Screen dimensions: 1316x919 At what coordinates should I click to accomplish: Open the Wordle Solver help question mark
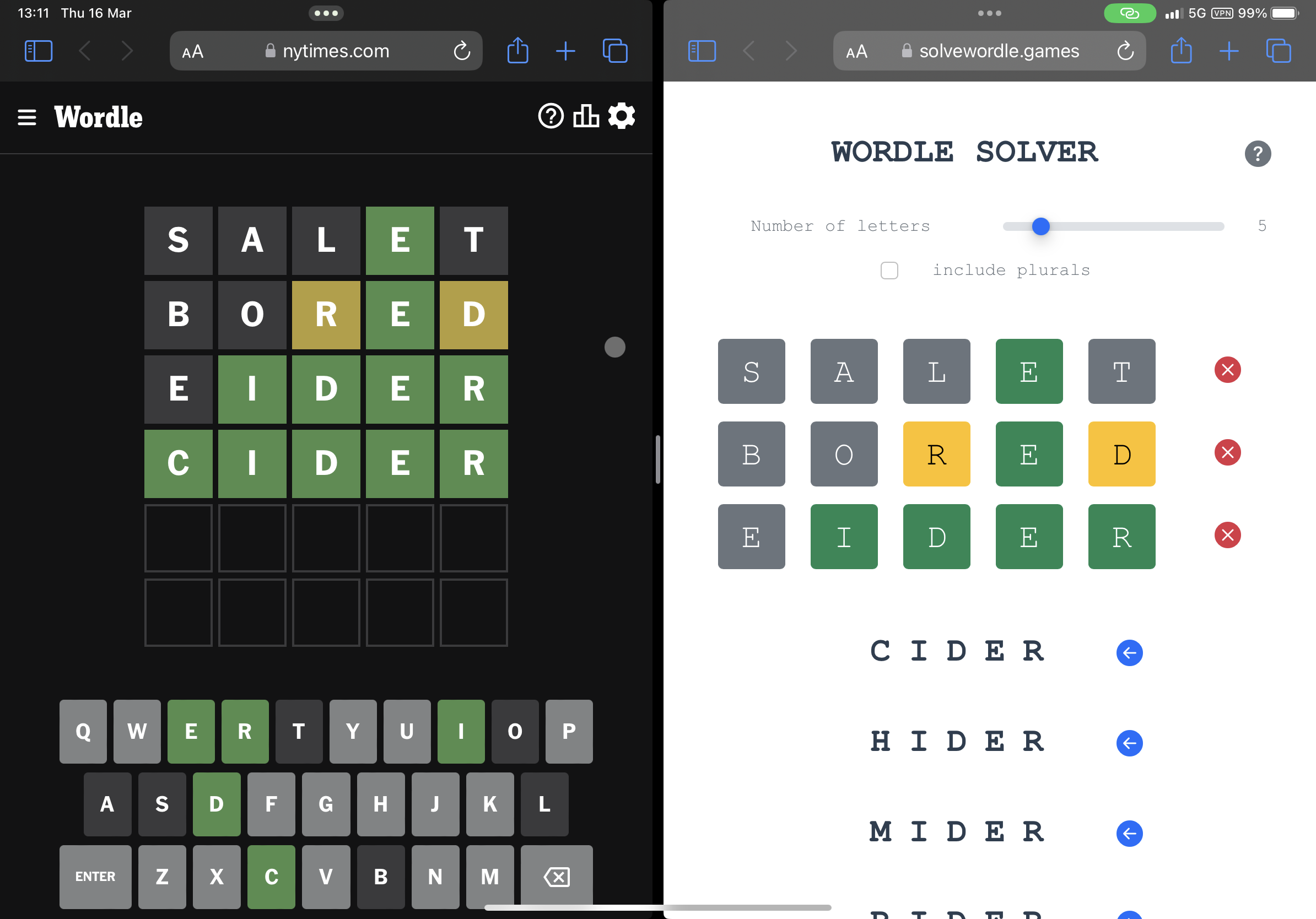click(x=1258, y=154)
